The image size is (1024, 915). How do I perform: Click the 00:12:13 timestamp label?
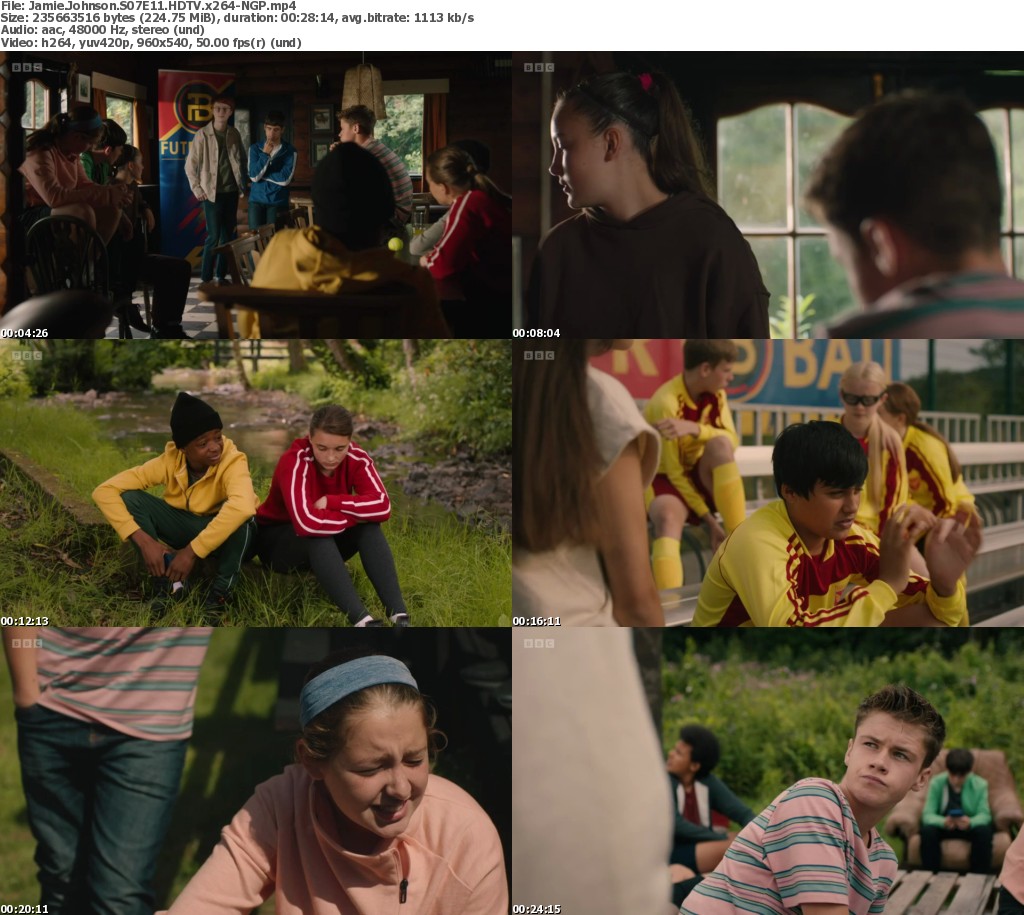pyautogui.click(x=24, y=621)
